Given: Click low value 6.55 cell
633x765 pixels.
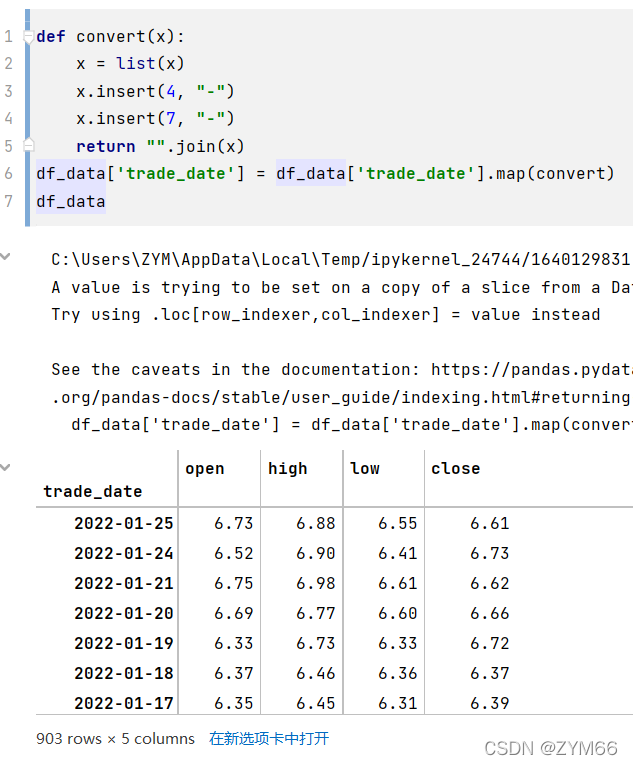Looking at the screenshot, I should tap(397, 523).
